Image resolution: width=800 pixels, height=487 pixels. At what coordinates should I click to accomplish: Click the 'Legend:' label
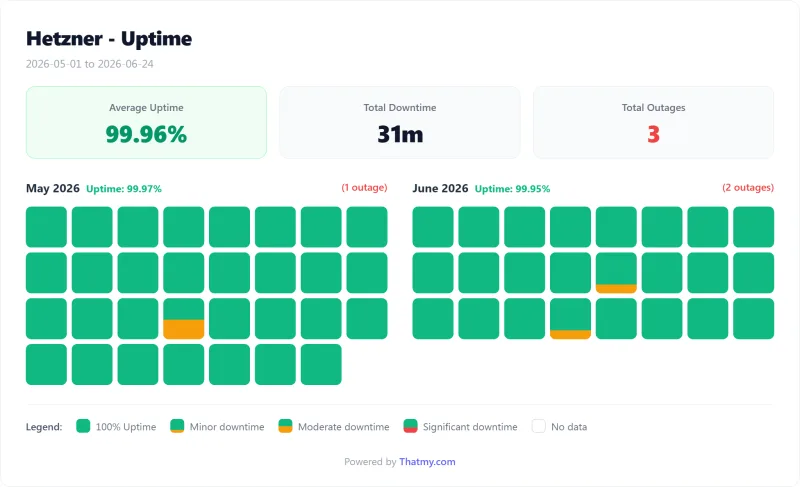44,427
